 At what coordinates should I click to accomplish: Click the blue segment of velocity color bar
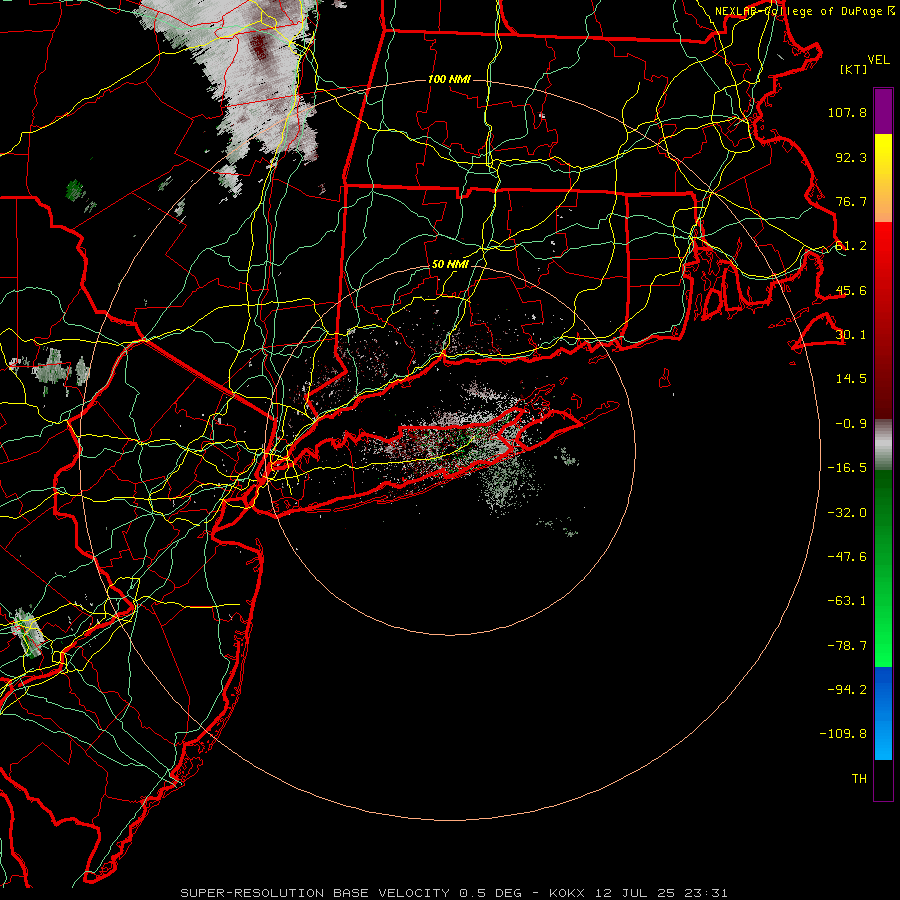883,713
